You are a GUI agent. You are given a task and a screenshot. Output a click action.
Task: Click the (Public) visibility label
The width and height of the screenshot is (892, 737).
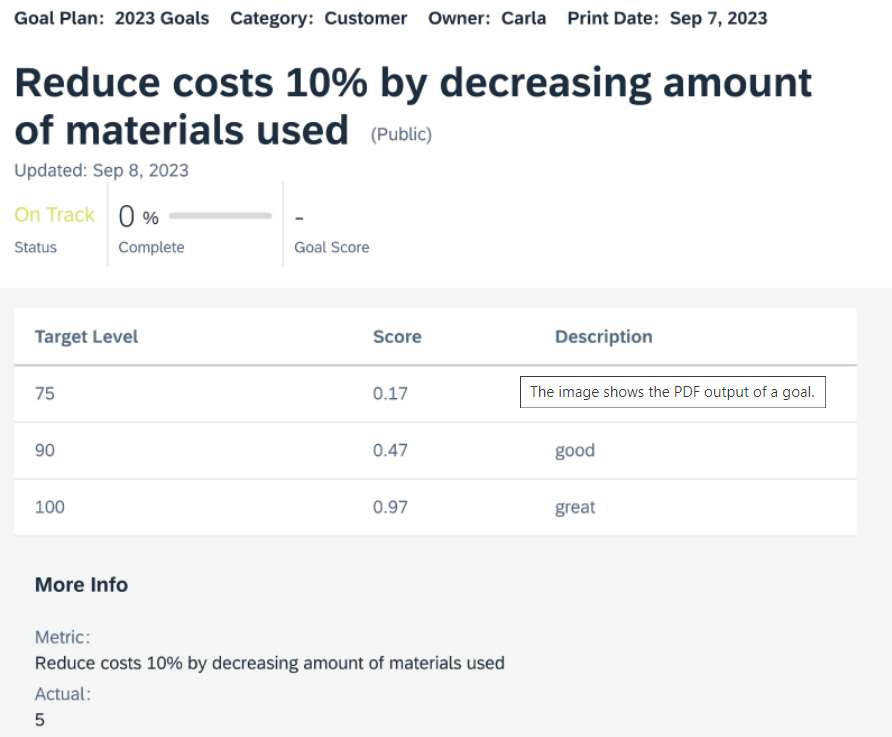[x=401, y=134]
